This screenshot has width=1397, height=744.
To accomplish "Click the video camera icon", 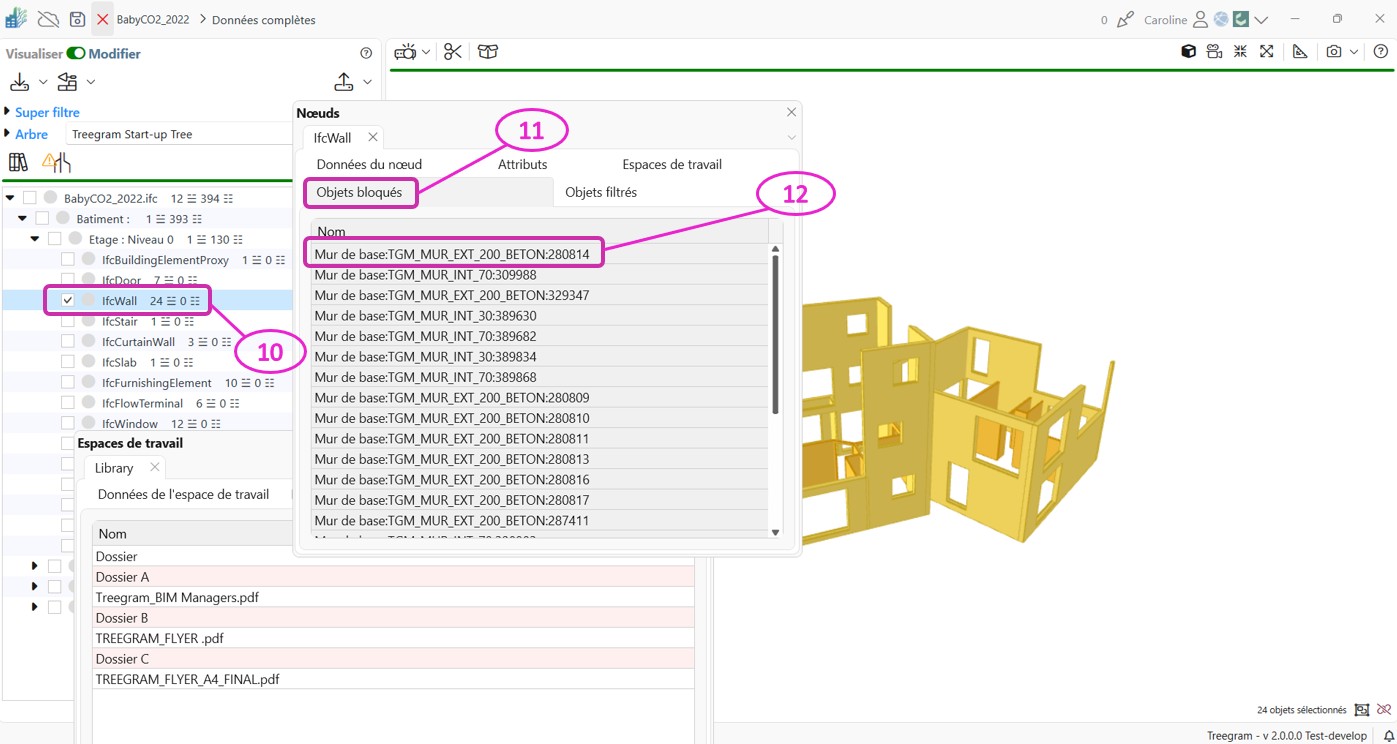I will click(x=1214, y=52).
